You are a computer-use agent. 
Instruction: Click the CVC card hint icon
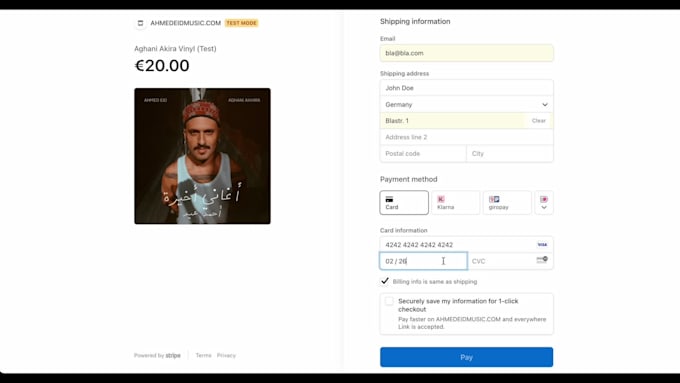point(542,260)
